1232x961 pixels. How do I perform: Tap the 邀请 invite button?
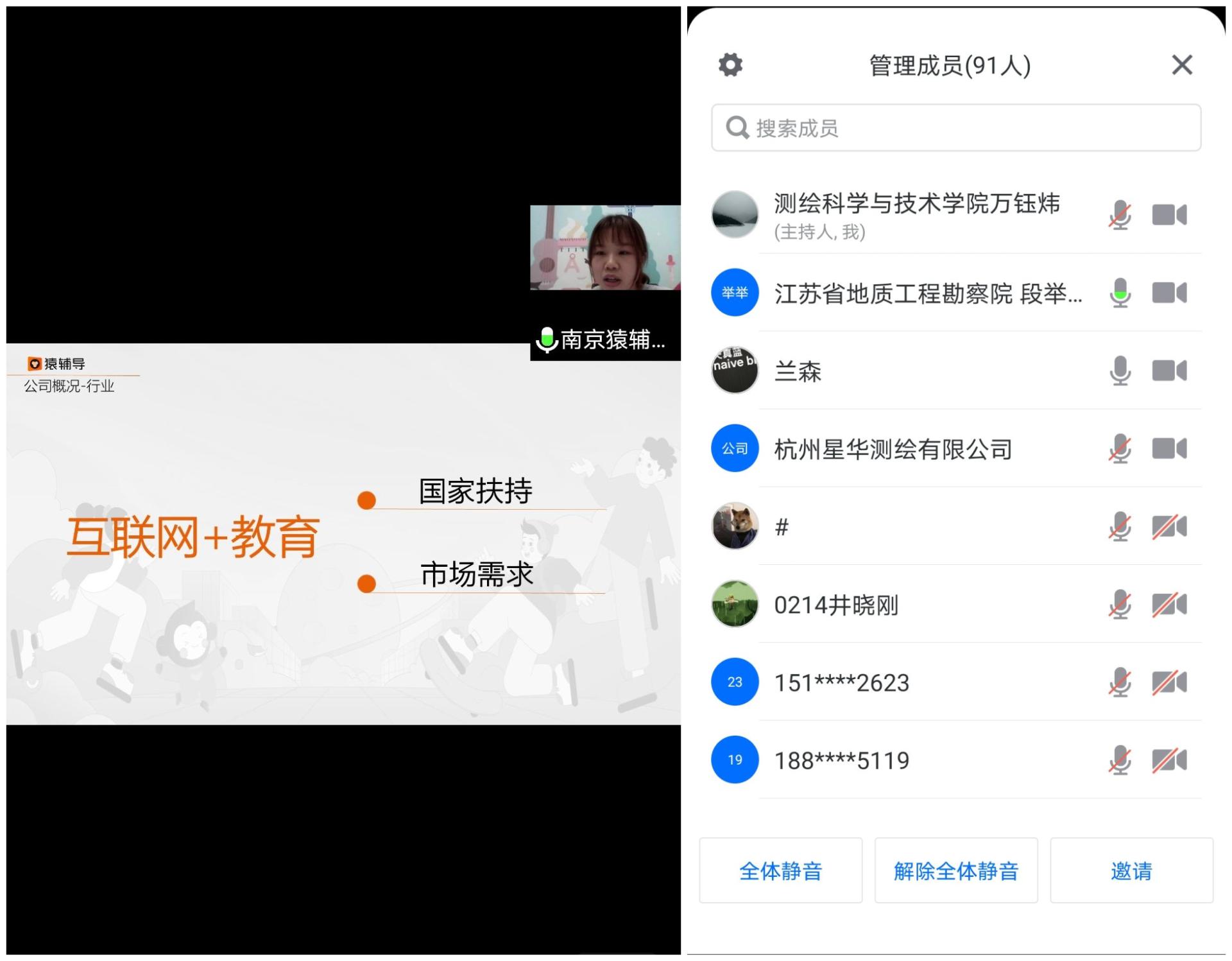click(x=1131, y=870)
